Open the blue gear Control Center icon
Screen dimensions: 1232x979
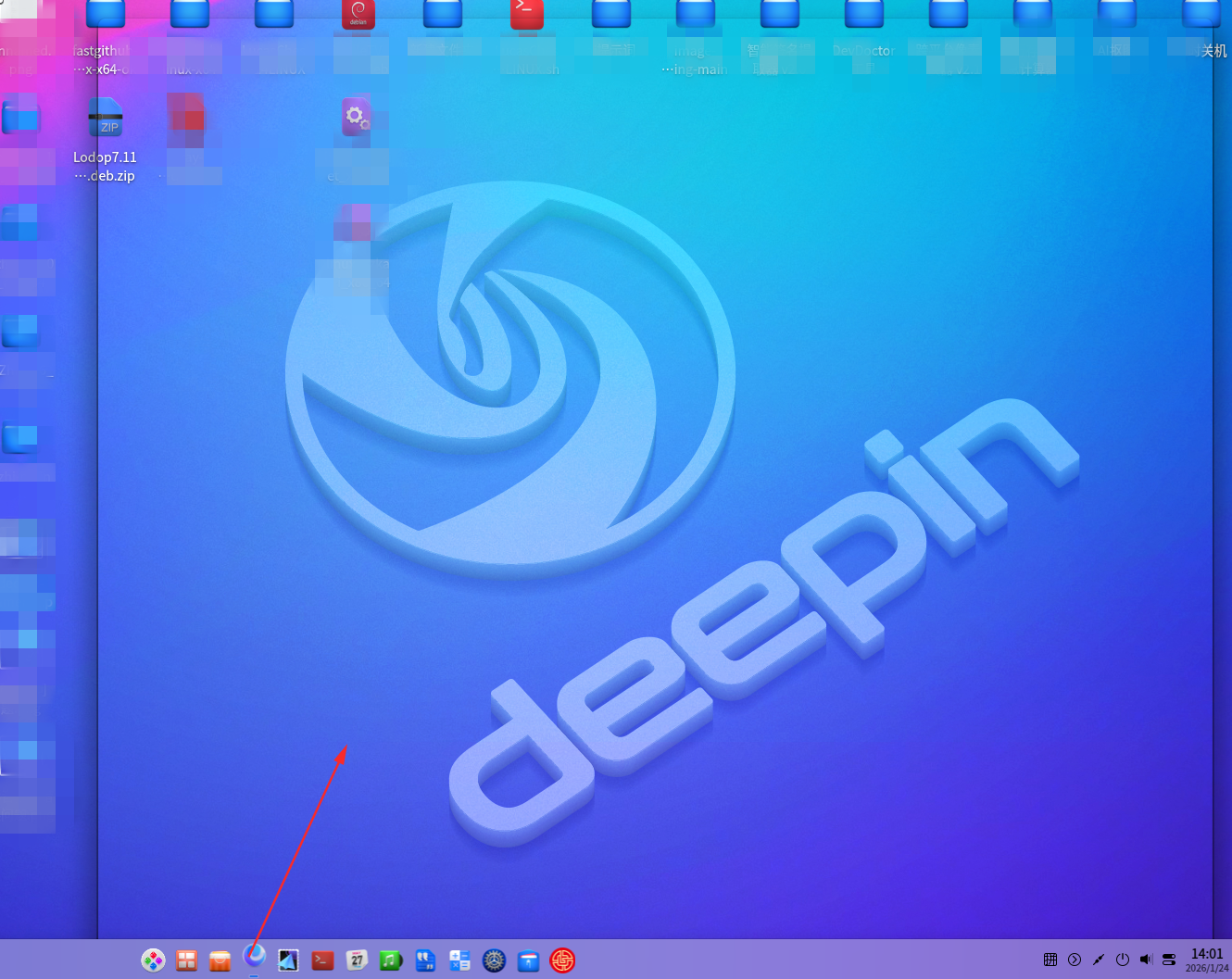(x=494, y=960)
